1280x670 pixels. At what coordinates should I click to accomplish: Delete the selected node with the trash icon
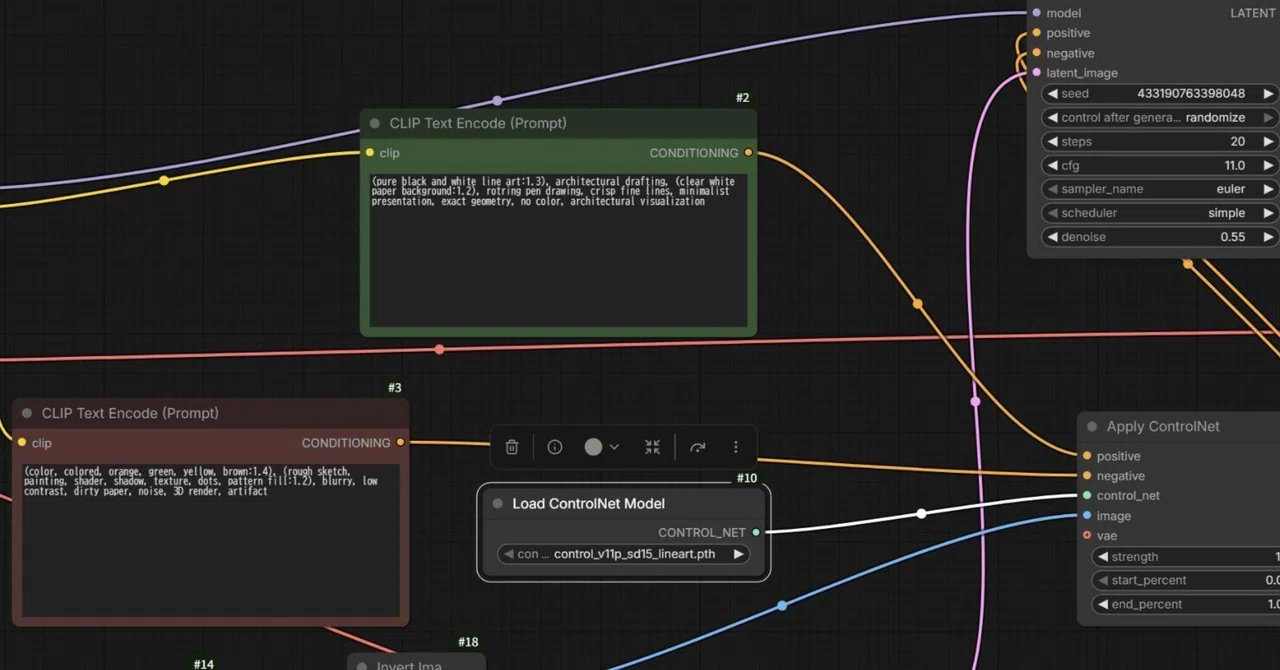point(512,447)
